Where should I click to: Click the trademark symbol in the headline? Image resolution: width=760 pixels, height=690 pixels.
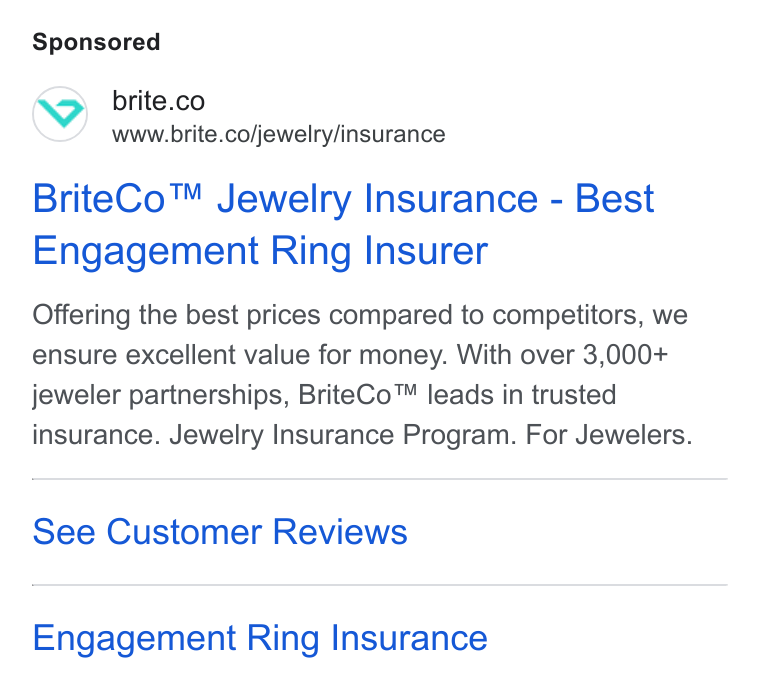pyautogui.click(x=186, y=191)
